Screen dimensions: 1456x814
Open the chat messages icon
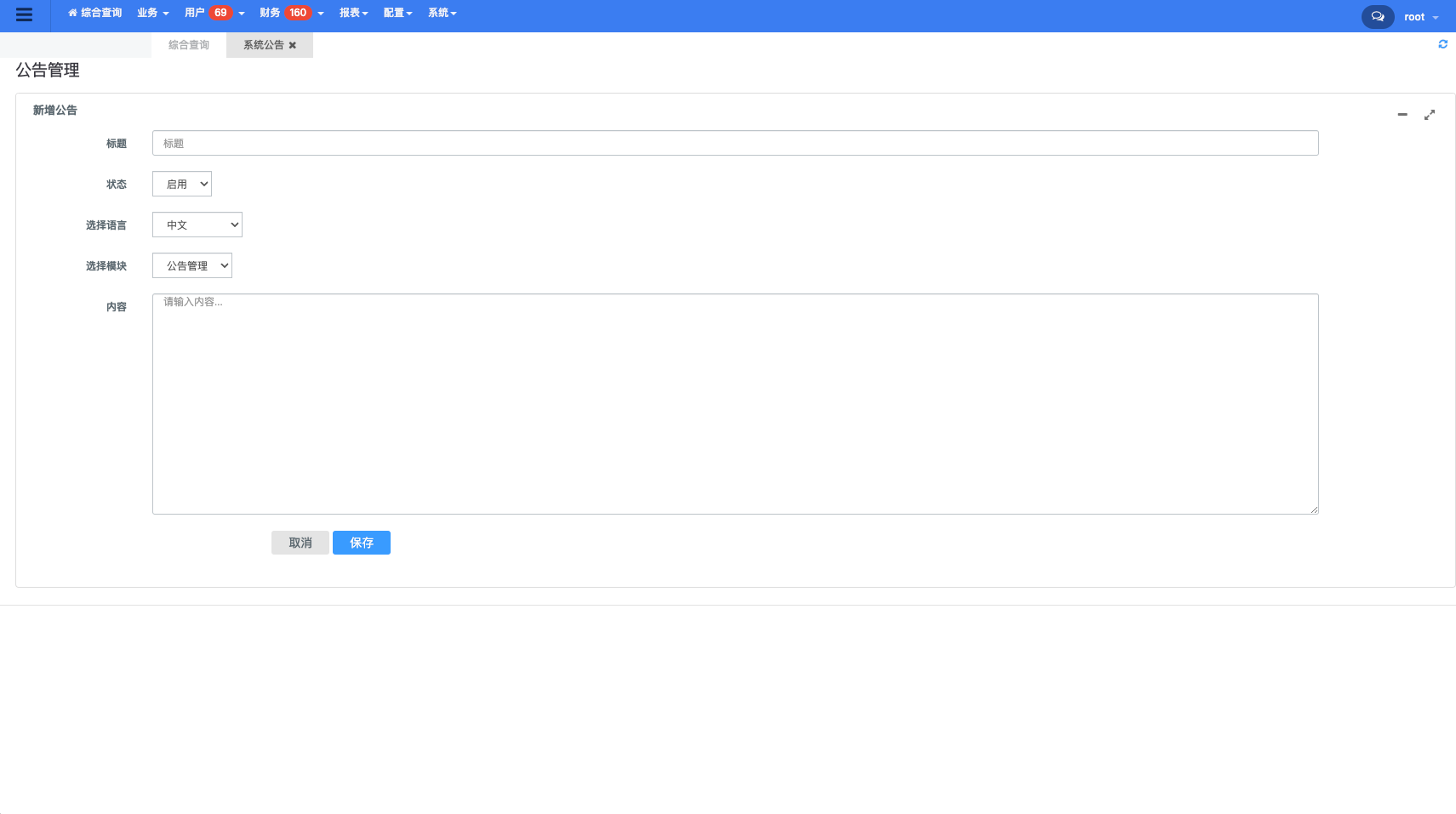1378,17
